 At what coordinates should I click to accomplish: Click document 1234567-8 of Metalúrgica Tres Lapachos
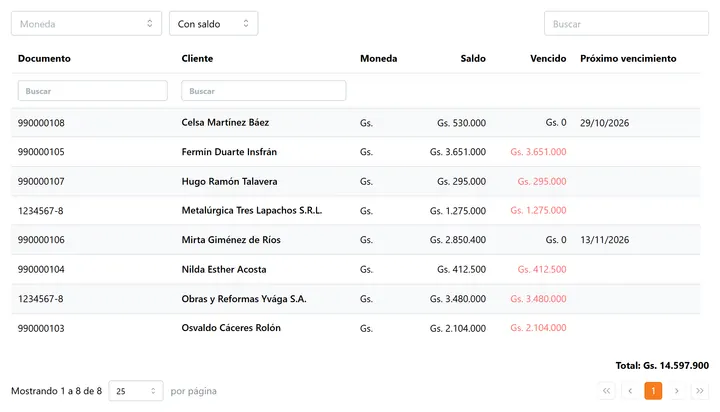tap(40, 211)
